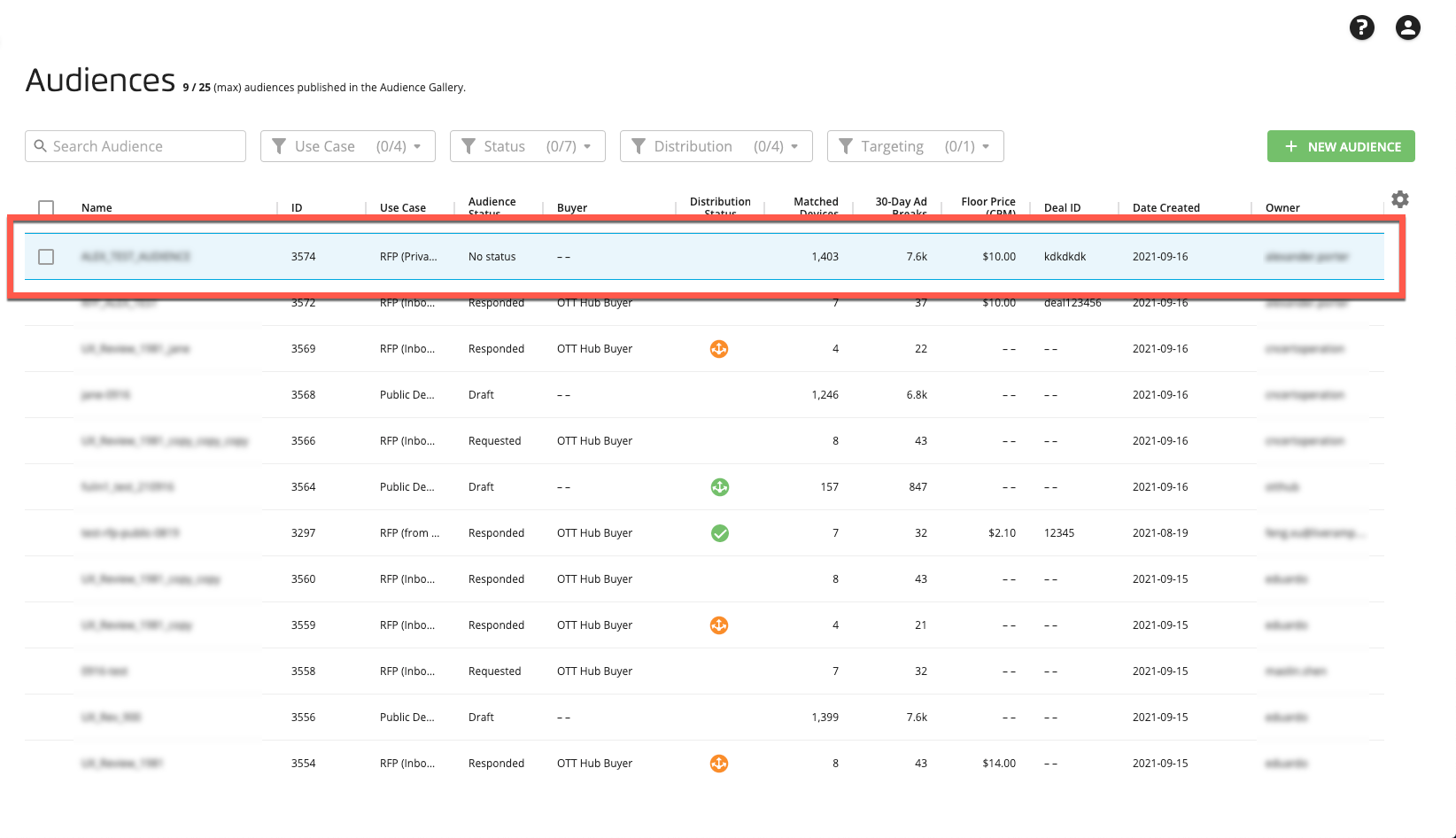1456x838 pixels.
Task: Check the box for audience row 3574
Action: [46, 257]
